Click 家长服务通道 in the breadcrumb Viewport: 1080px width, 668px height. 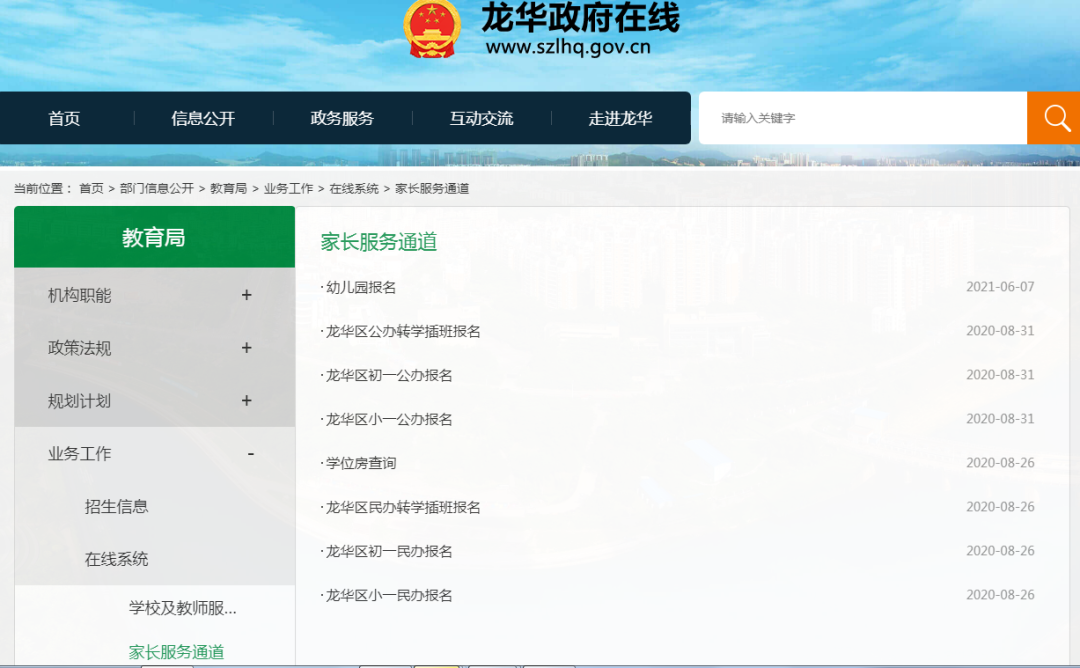coord(432,189)
